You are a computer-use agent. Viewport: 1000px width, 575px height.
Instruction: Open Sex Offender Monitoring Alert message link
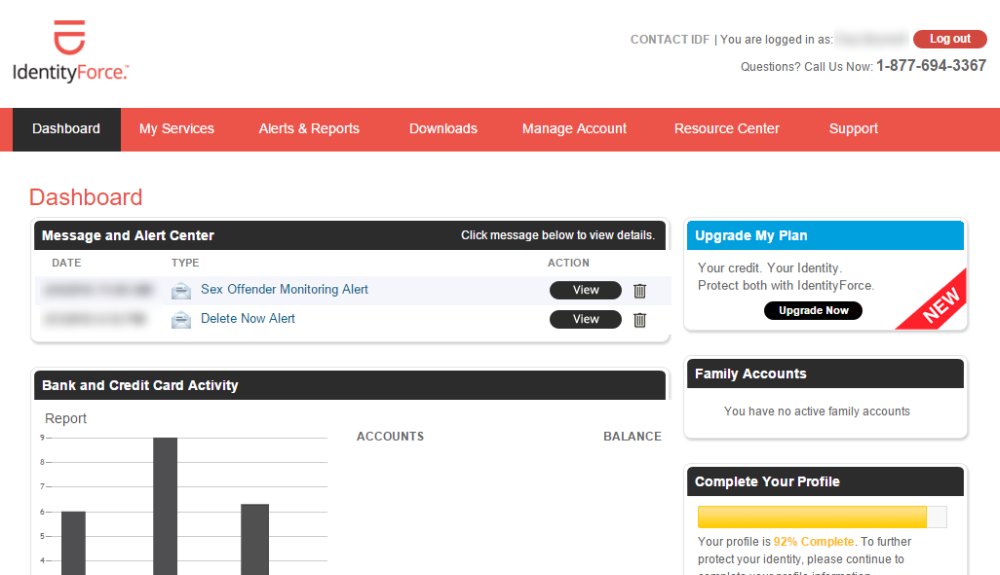(284, 289)
